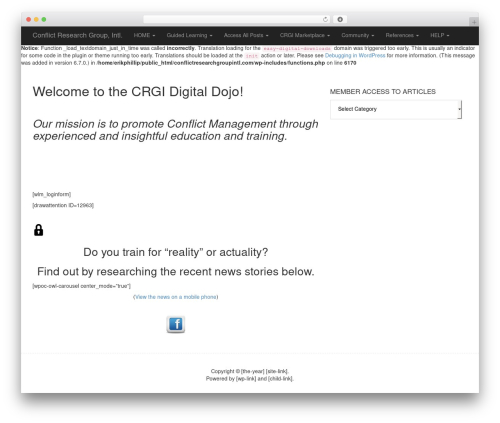Click the 'Do you train for reality' heading

(176, 252)
